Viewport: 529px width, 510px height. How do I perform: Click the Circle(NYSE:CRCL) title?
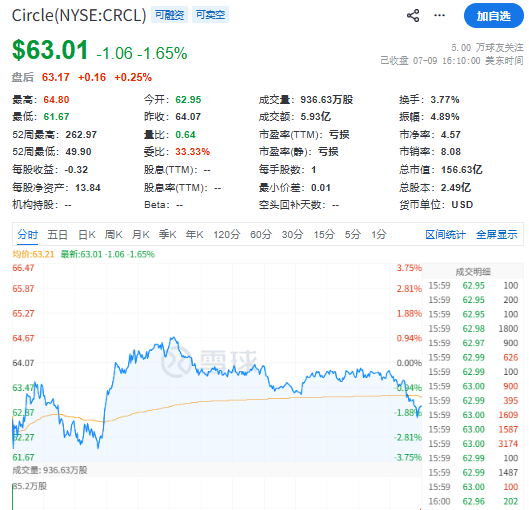coord(79,15)
